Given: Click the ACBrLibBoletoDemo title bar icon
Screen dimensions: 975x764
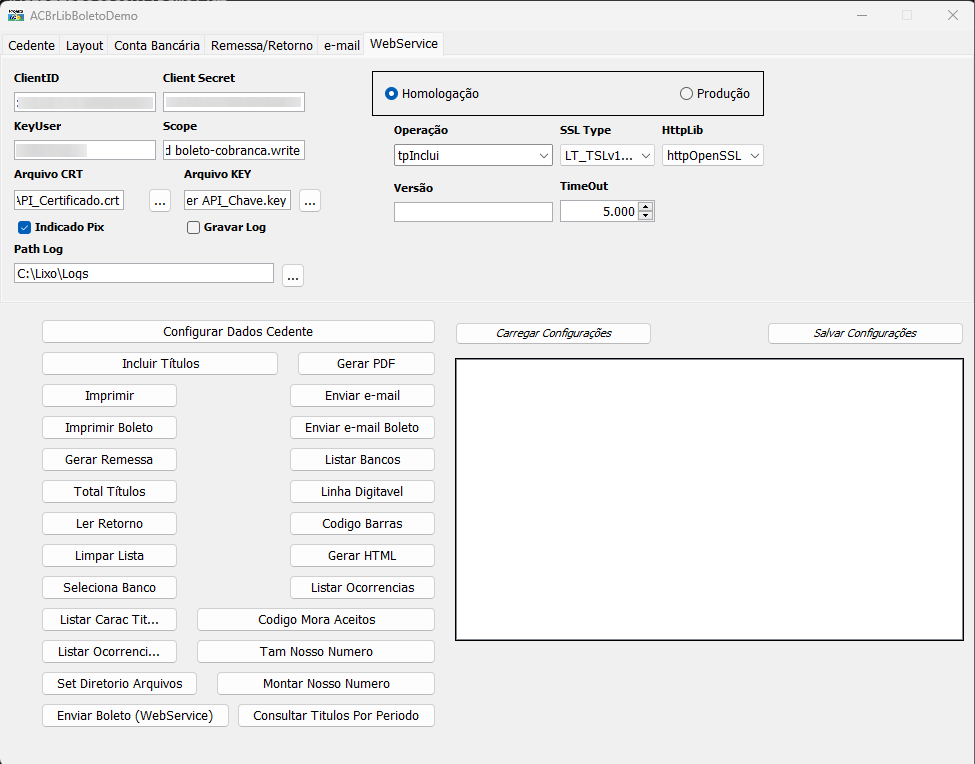Looking at the screenshot, I should (16, 16).
